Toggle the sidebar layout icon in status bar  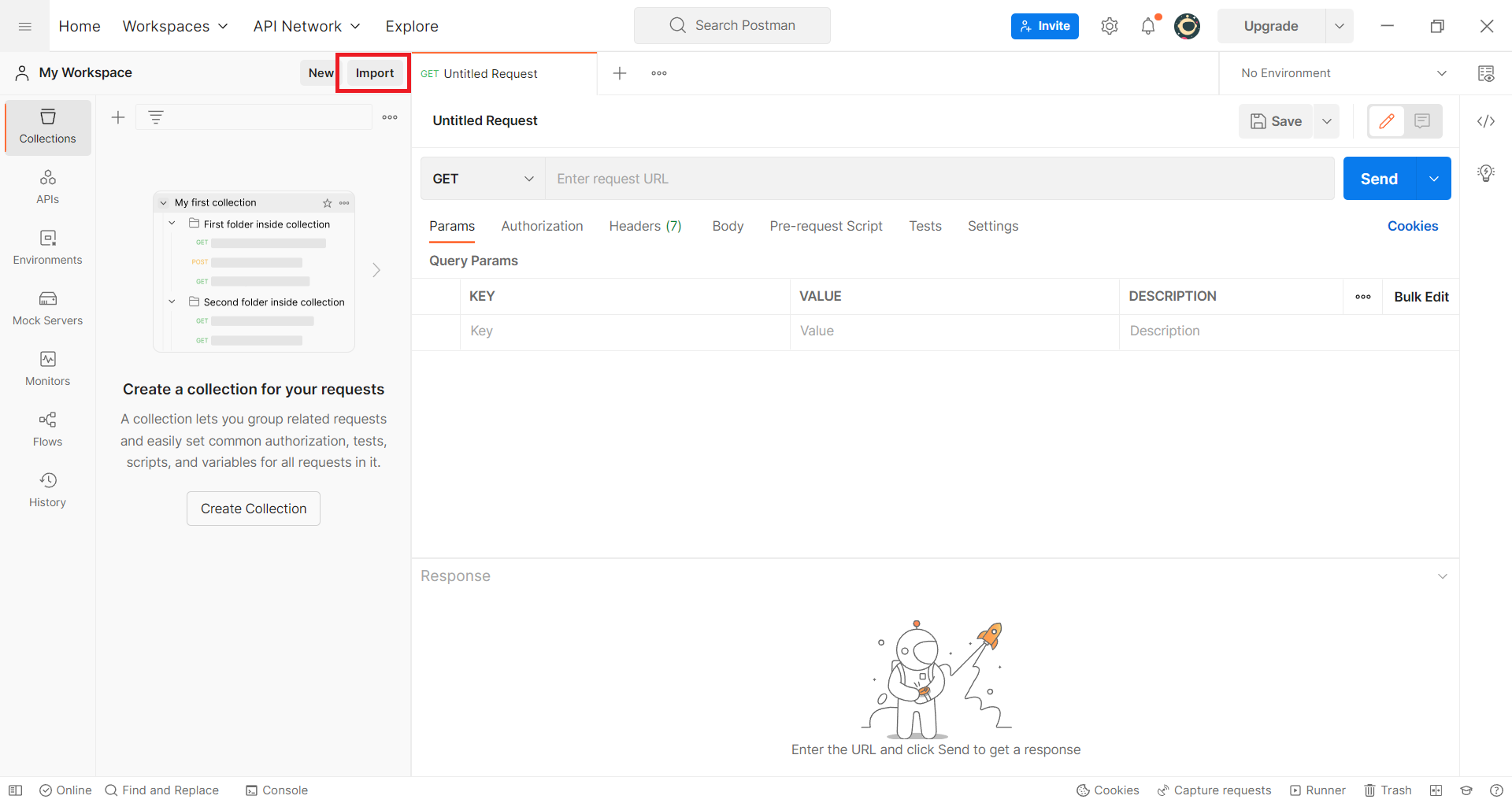[x=15, y=790]
